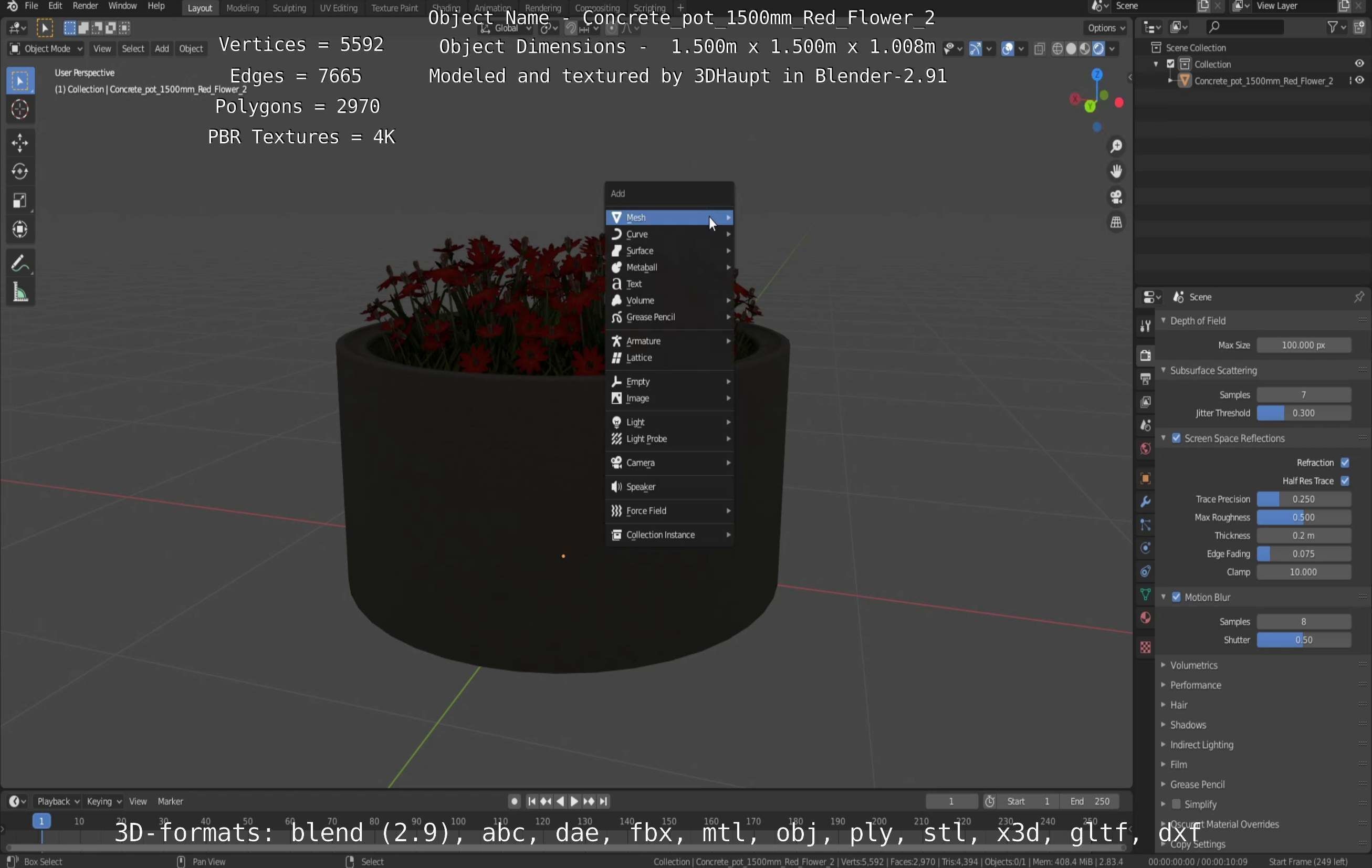Expand Performance panel

click(1195, 685)
